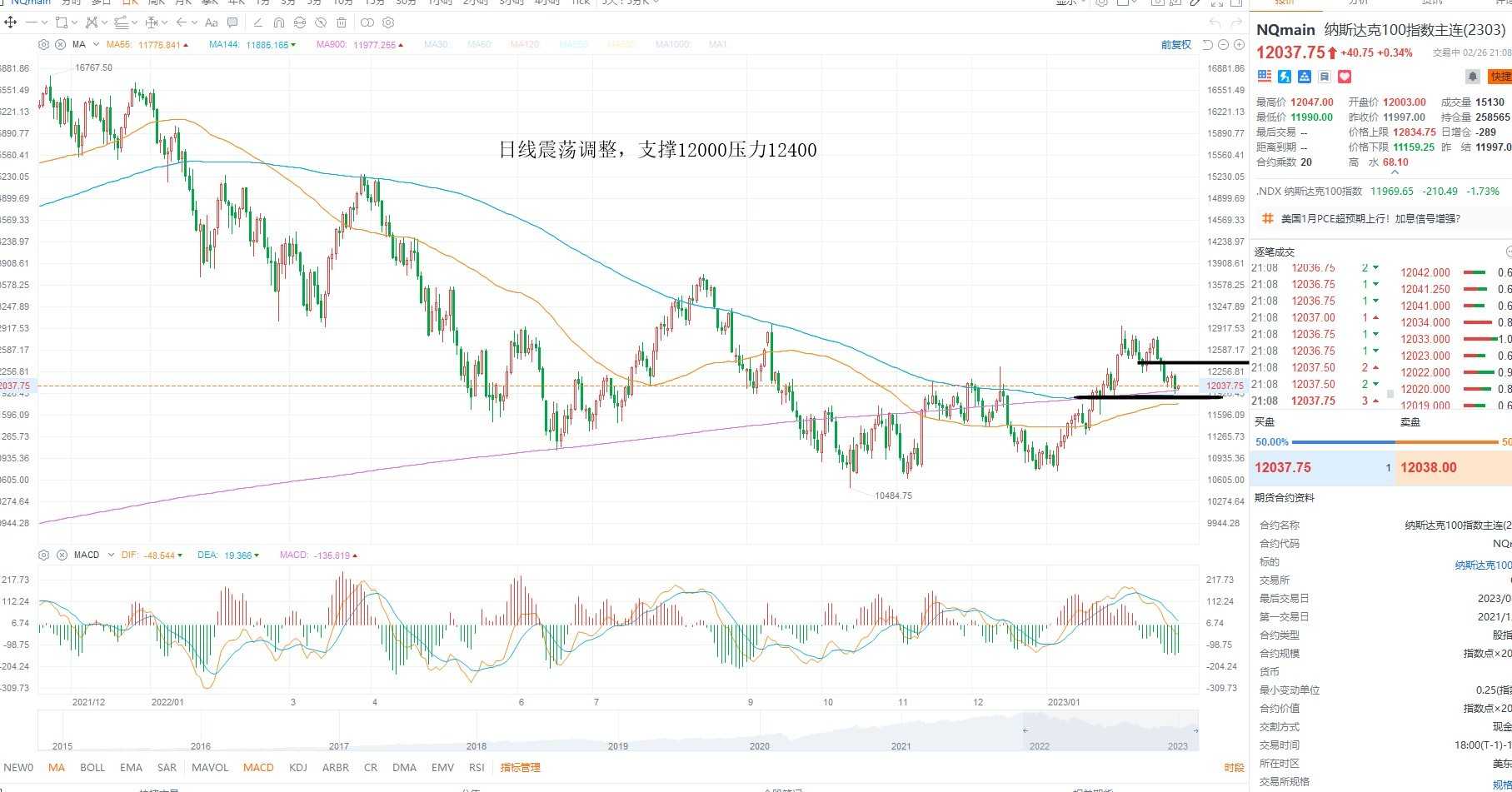Remove the MACD indicator with its X icon
Viewport: 1512px width, 792px height.
pyautogui.click(x=61, y=555)
